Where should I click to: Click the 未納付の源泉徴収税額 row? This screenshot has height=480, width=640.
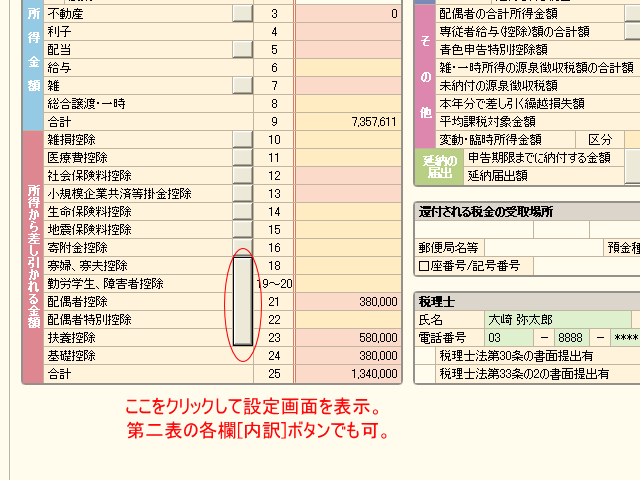pos(538,85)
